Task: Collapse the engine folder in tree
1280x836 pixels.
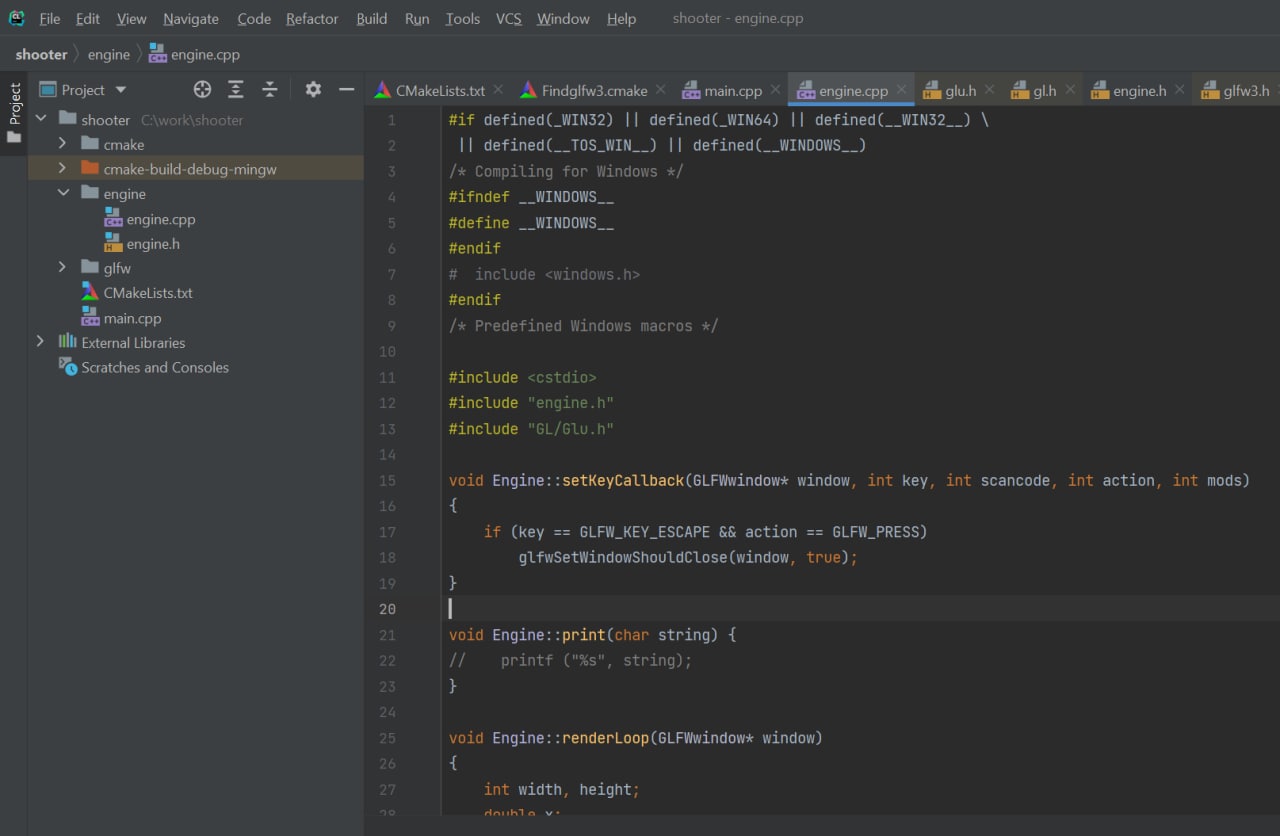Action: point(63,194)
